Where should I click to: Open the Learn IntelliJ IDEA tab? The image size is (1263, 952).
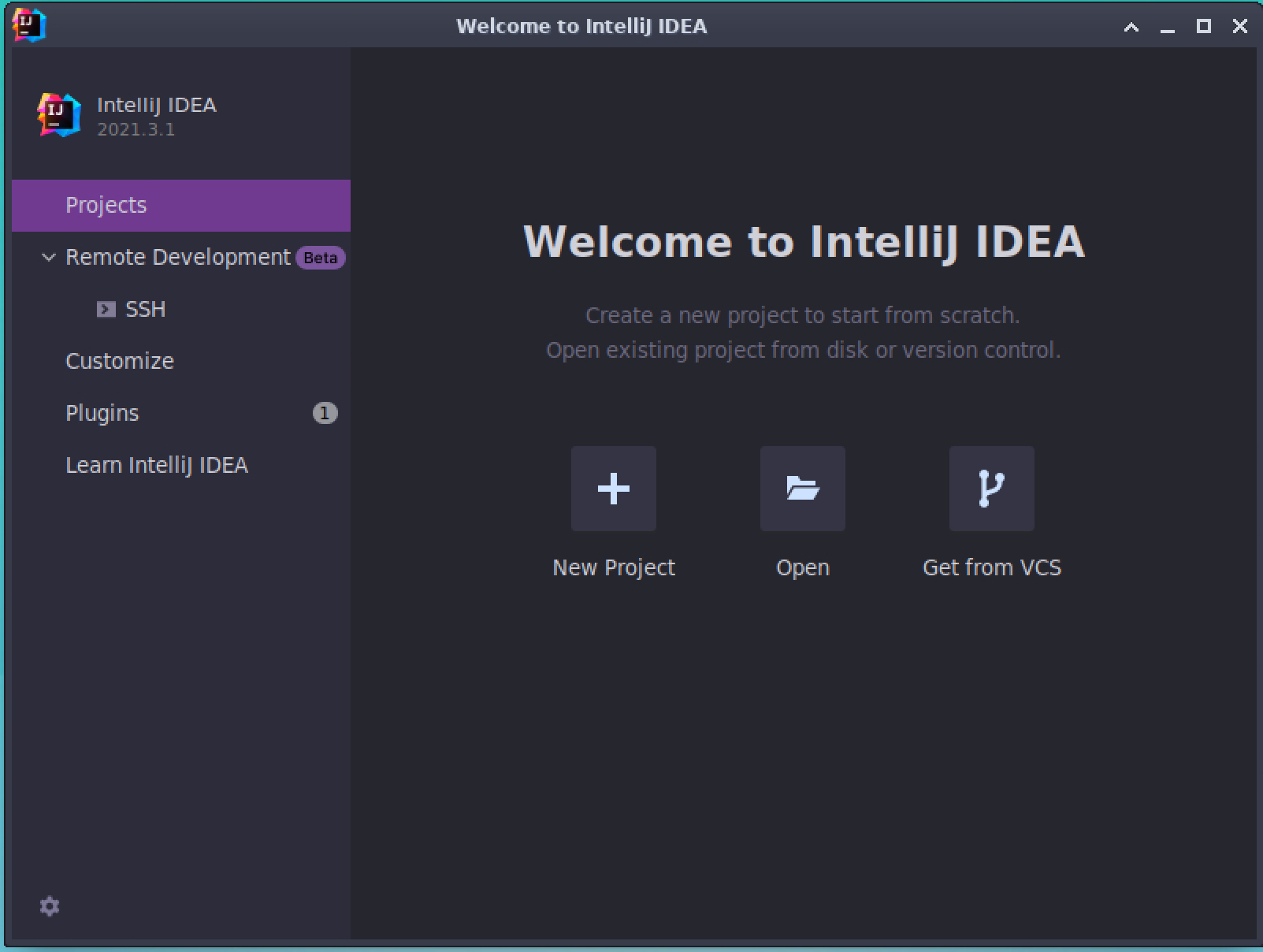pos(181,465)
